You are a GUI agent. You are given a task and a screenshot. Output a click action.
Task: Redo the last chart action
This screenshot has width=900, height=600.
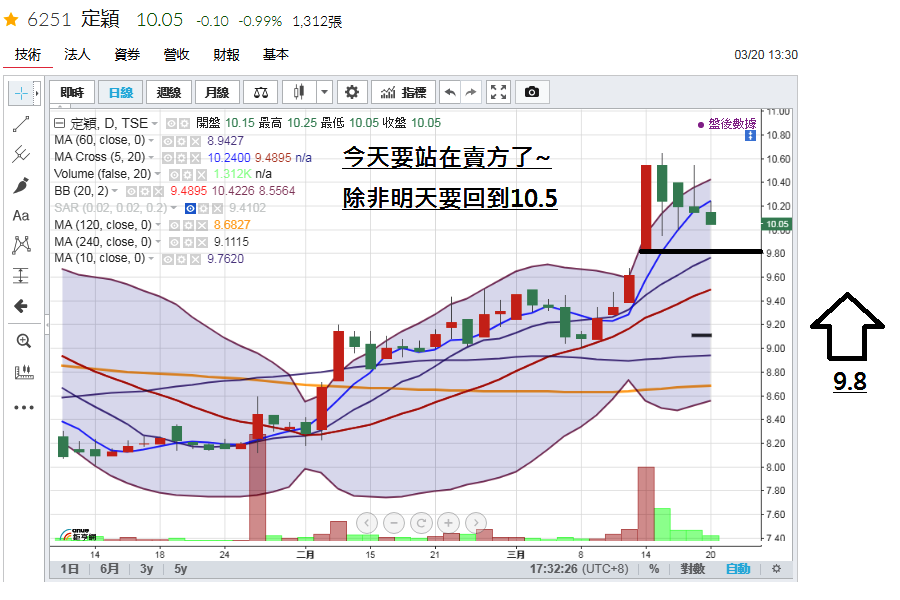(471, 92)
